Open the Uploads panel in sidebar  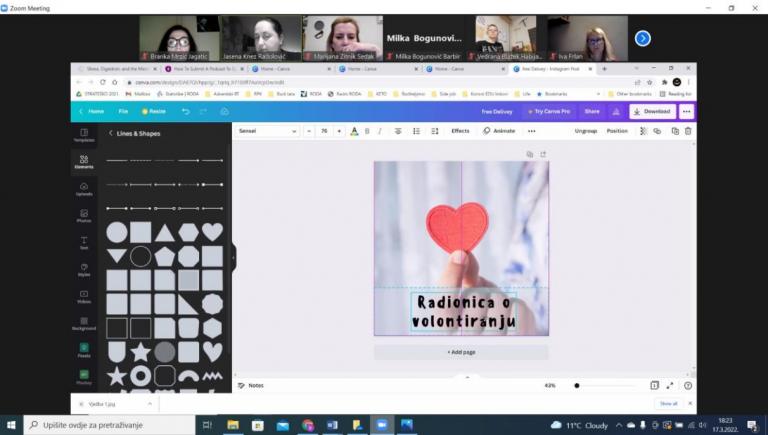coord(84,187)
